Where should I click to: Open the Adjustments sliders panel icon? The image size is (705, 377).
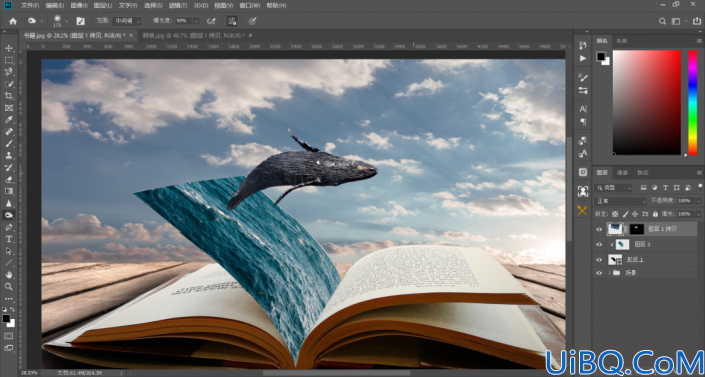(583, 90)
